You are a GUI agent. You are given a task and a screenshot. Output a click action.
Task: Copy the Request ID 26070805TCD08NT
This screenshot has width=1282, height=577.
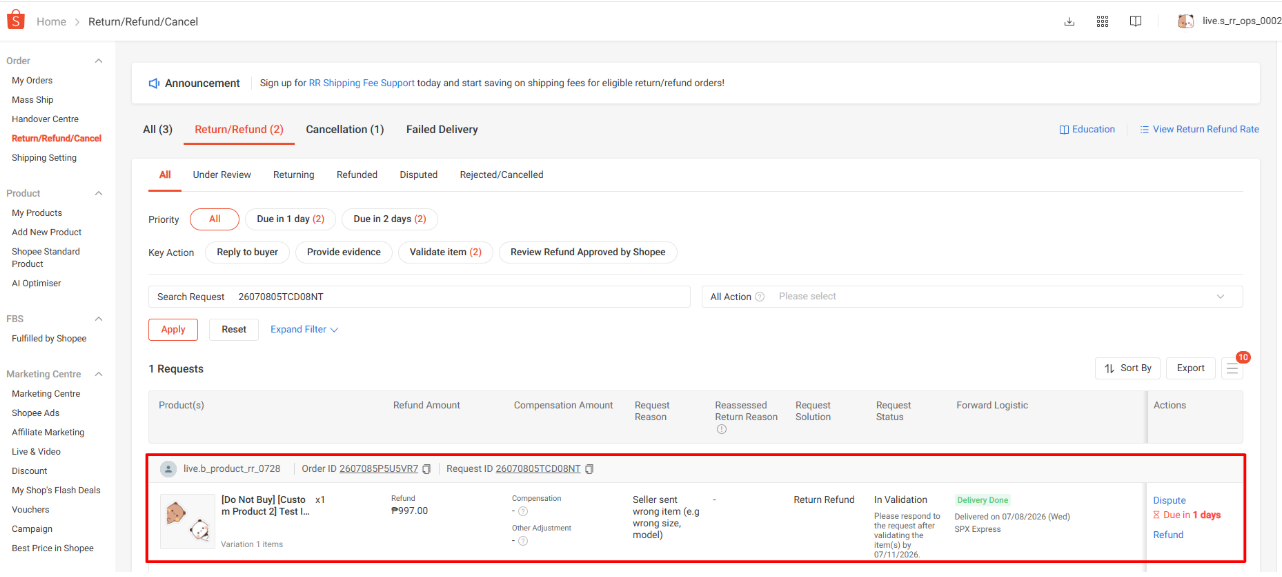(x=589, y=469)
